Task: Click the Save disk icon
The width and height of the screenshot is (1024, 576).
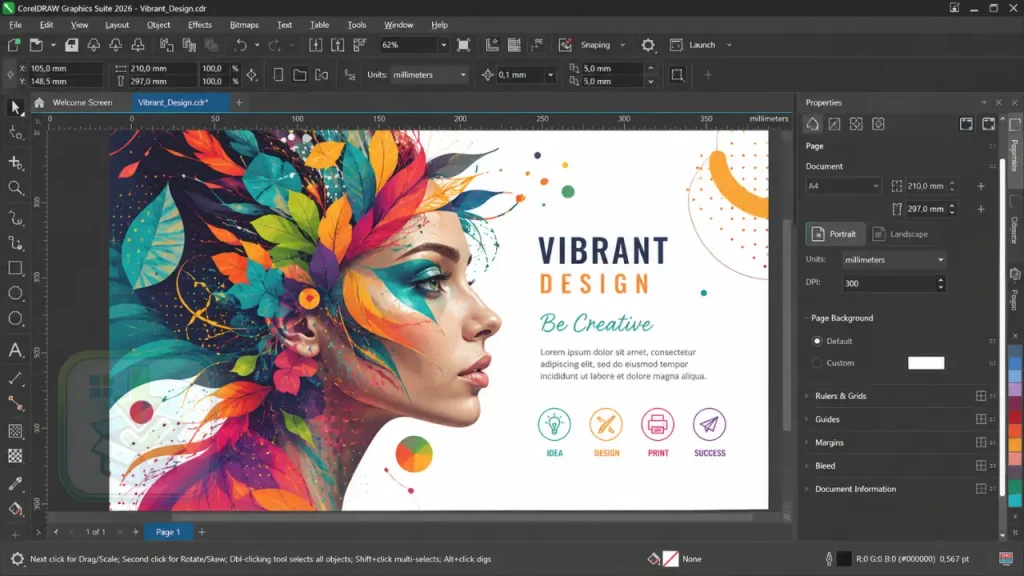Action: coord(71,45)
